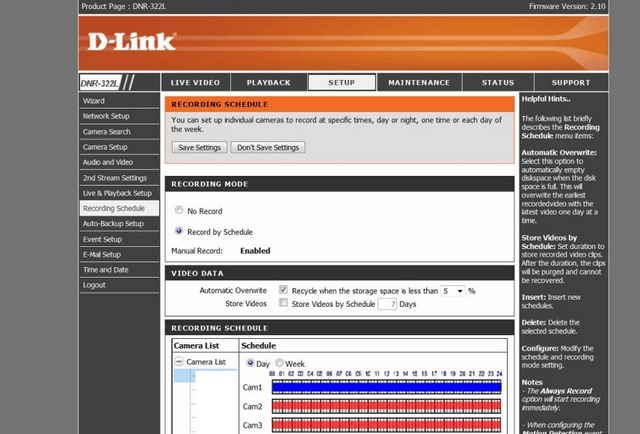Open Camera Setup menu item
This screenshot has height=434, width=640.
click(119, 147)
